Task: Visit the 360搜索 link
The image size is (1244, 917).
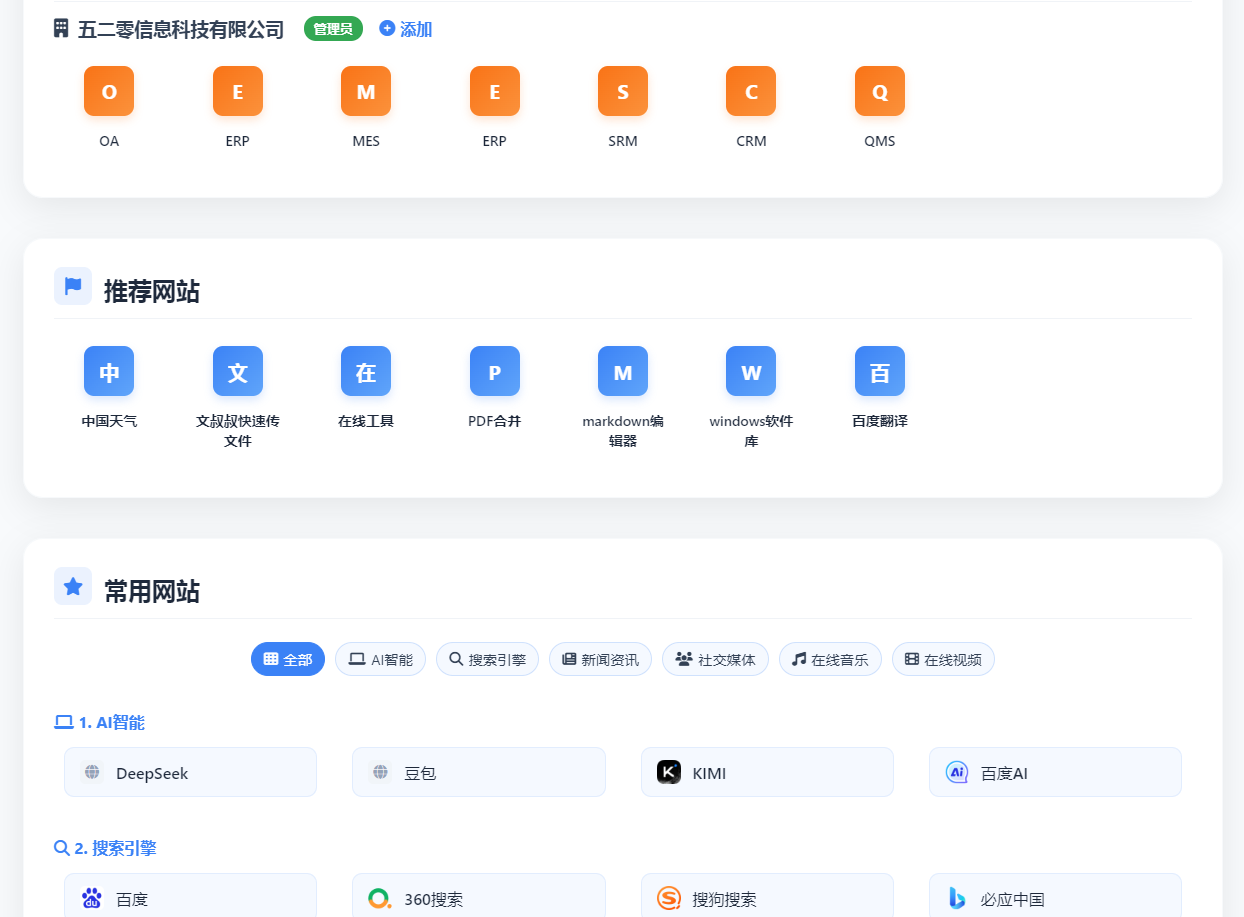Action: click(x=478, y=899)
